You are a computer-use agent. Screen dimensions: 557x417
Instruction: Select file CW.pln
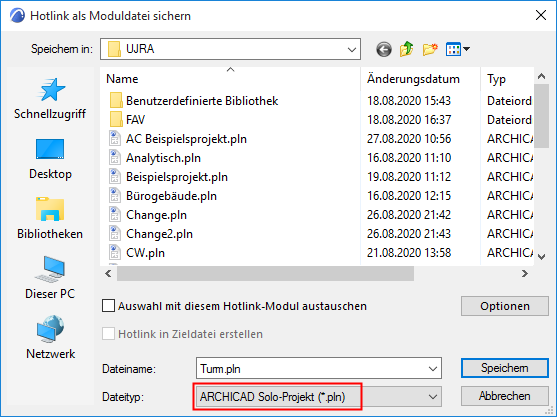coord(137,253)
